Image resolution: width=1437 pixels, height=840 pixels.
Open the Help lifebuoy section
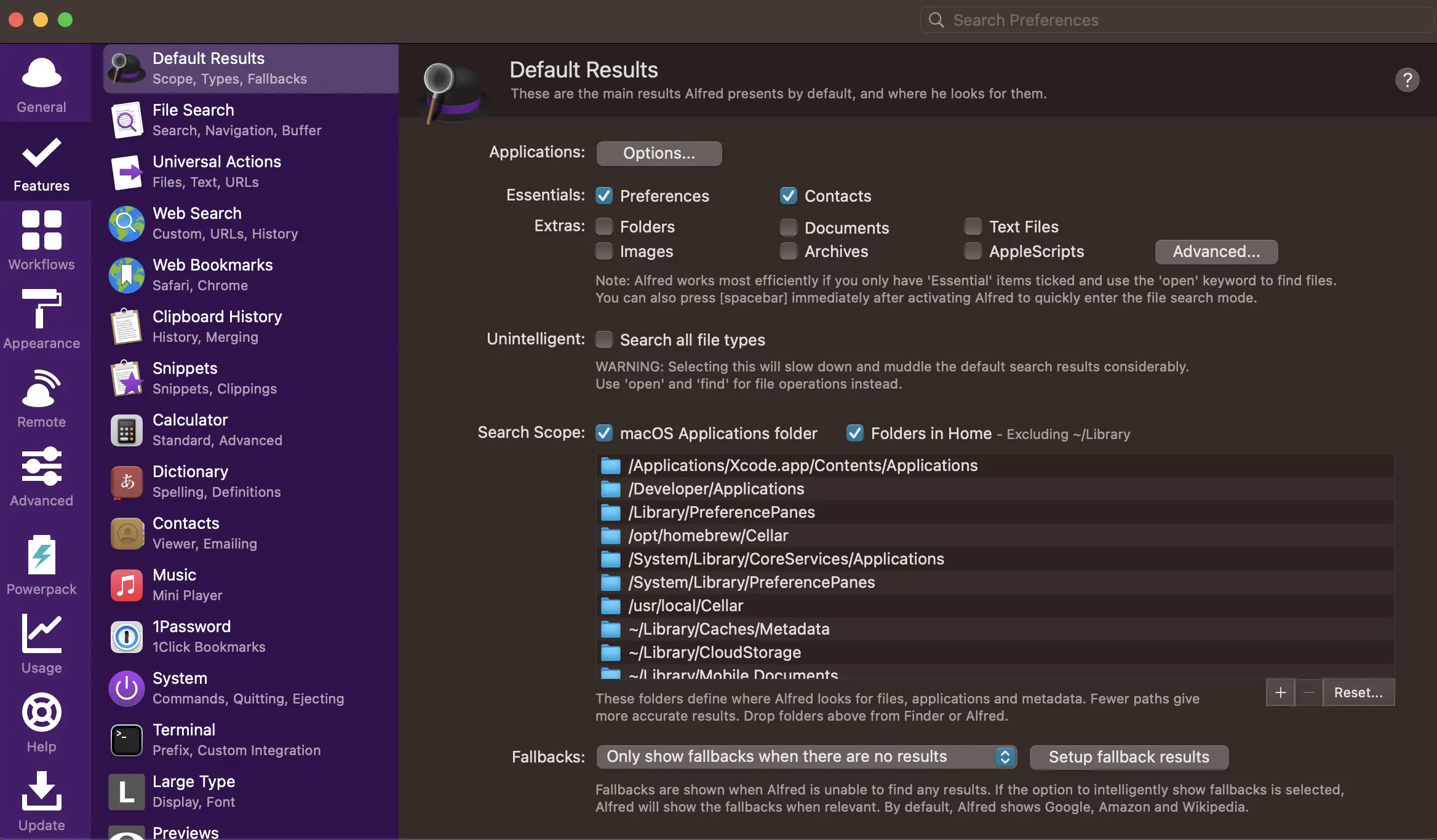coord(41,722)
